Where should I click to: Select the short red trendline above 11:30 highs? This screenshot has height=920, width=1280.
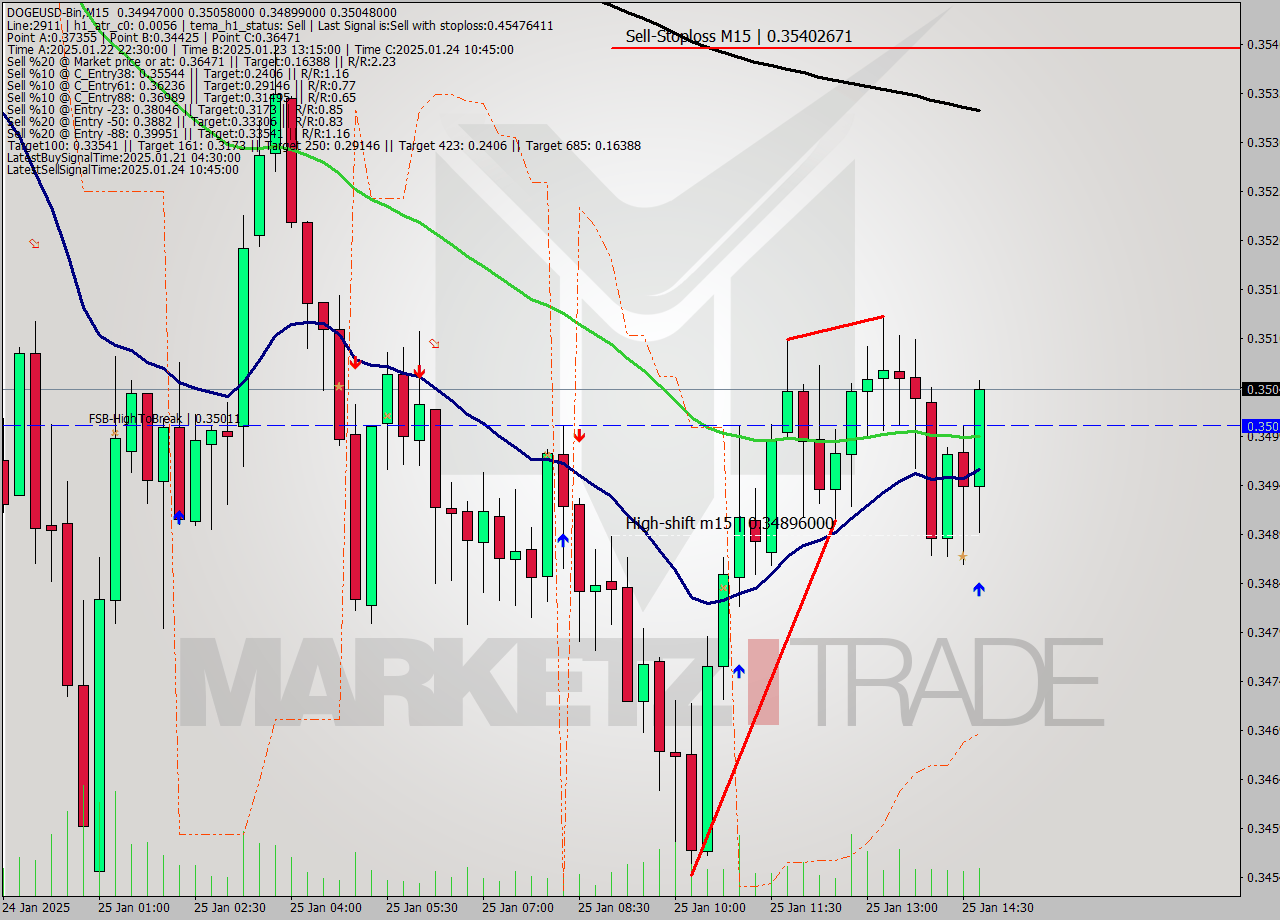click(835, 328)
